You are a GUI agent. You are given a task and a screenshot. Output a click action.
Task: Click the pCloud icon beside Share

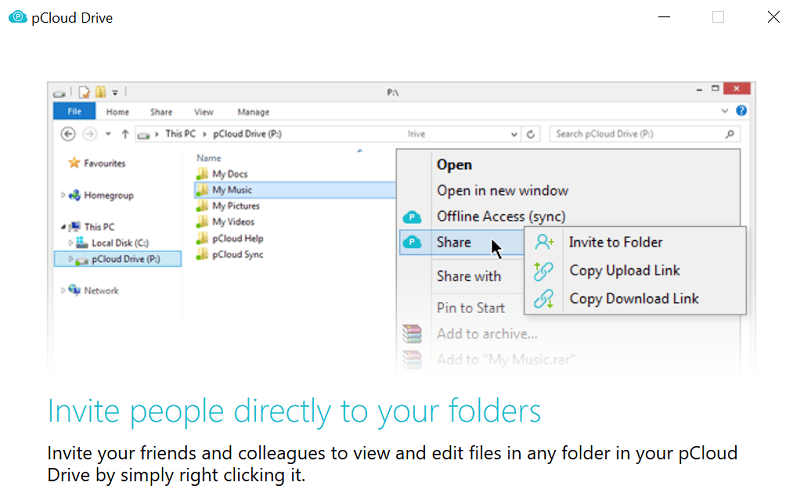click(411, 242)
